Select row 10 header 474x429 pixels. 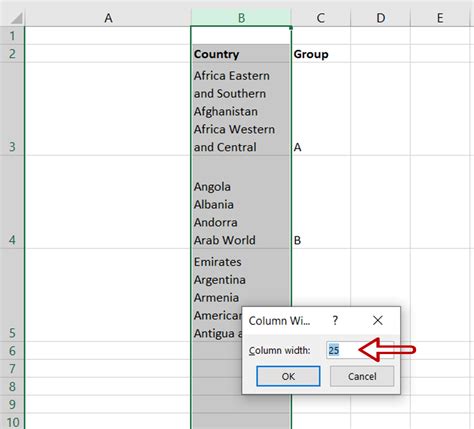click(x=12, y=421)
